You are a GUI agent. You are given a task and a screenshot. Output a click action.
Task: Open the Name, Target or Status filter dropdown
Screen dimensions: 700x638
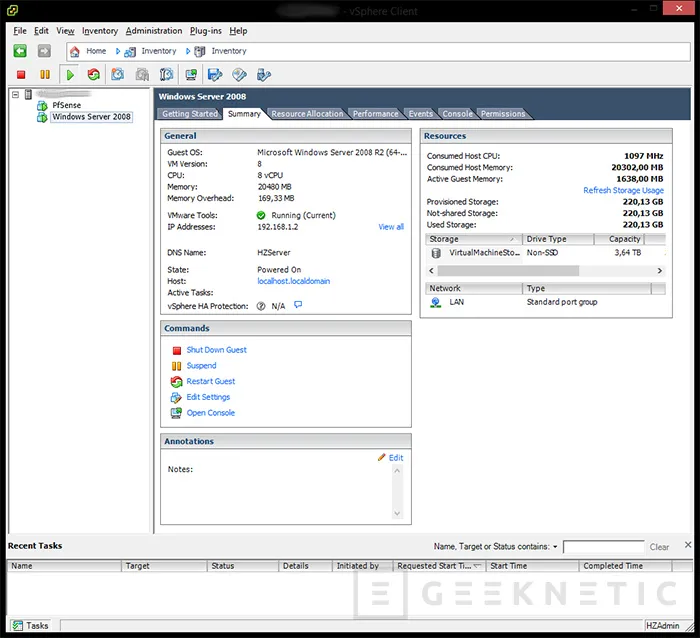point(555,546)
